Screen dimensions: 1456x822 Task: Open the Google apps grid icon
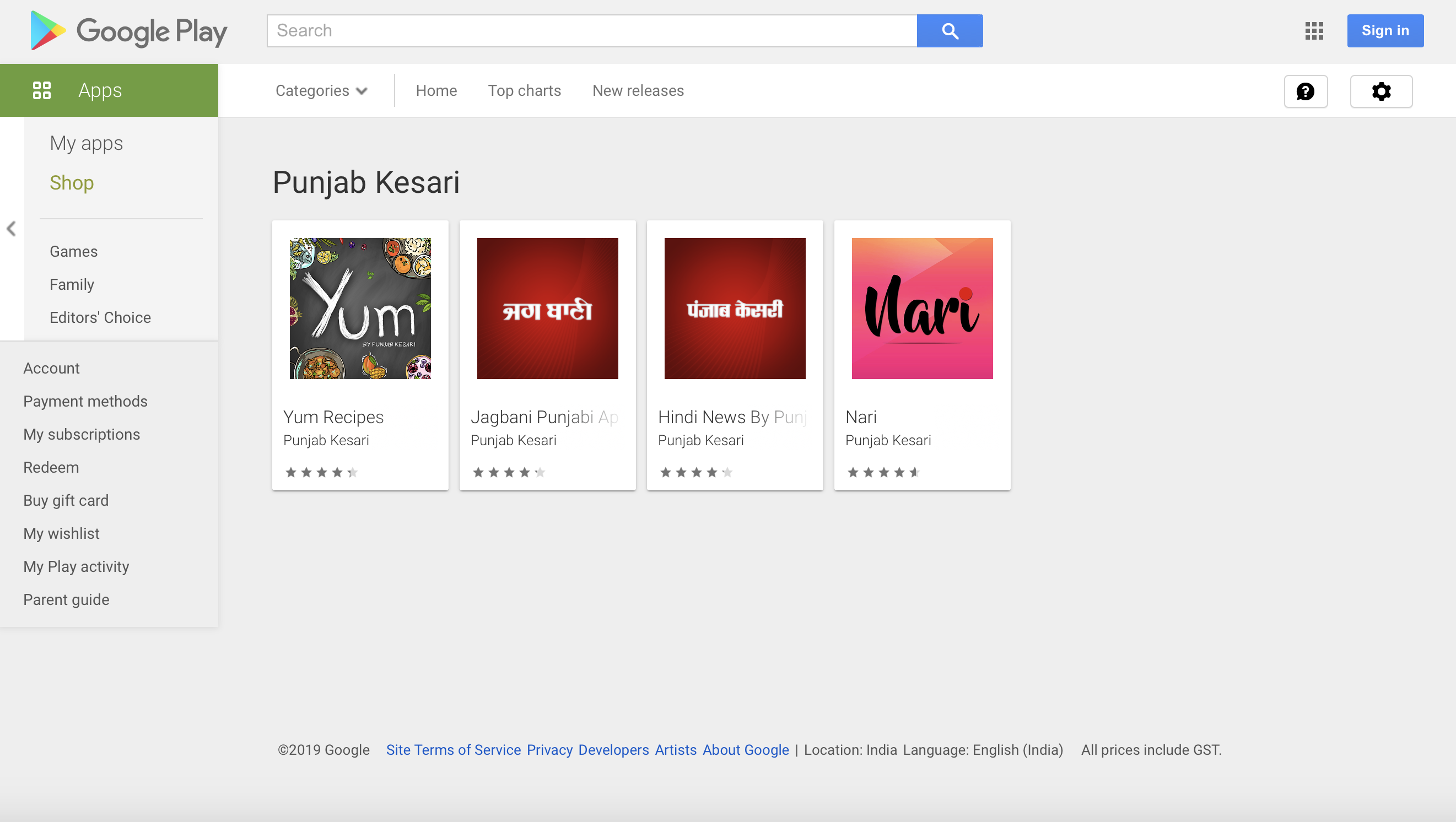tap(1314, 30)
